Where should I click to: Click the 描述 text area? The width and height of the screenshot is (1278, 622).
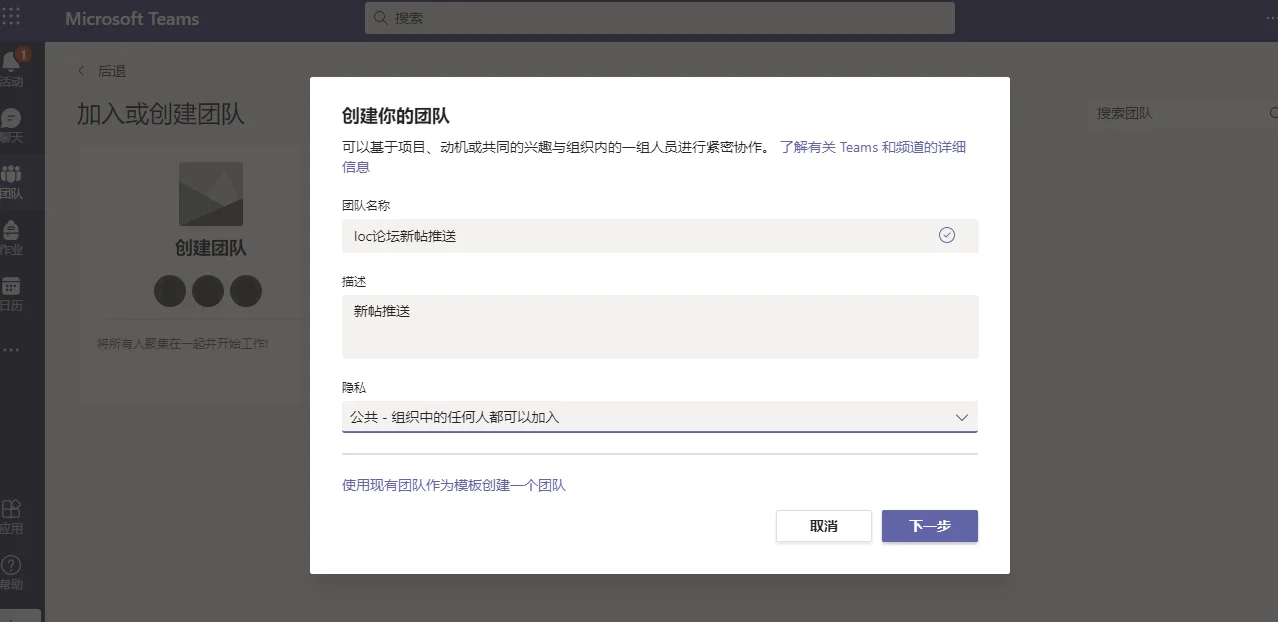pos(660,325)
